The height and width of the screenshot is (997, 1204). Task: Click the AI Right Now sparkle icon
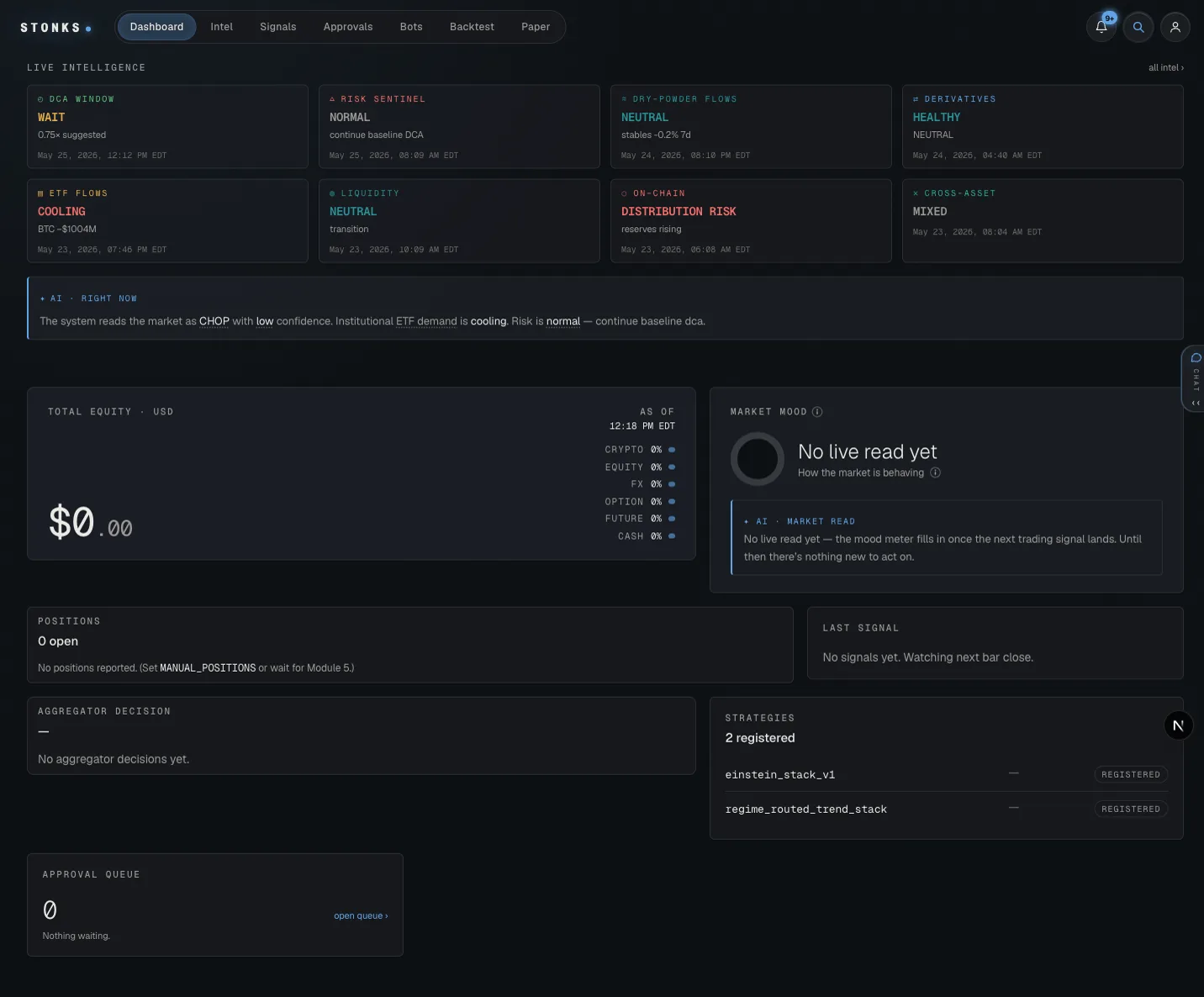(43, 298)
